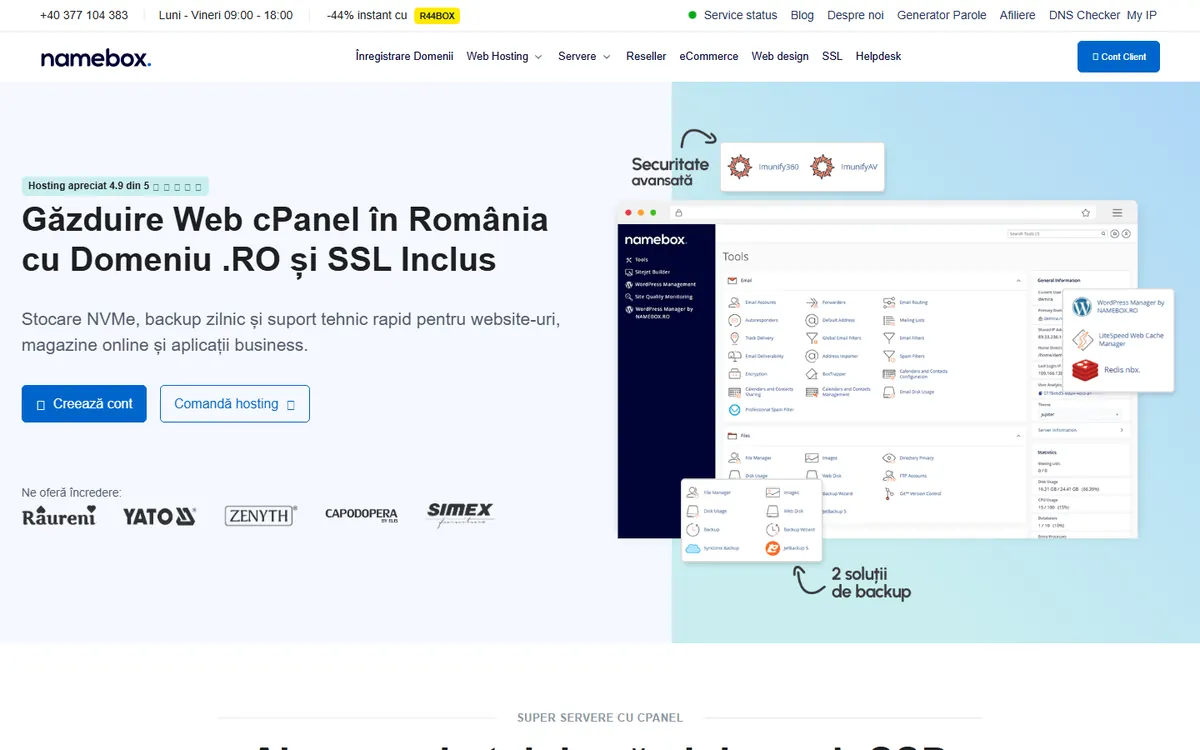Click the namebox logo in header
Viewport: 1200px width, 750px height.
click(x=96, y=57)
